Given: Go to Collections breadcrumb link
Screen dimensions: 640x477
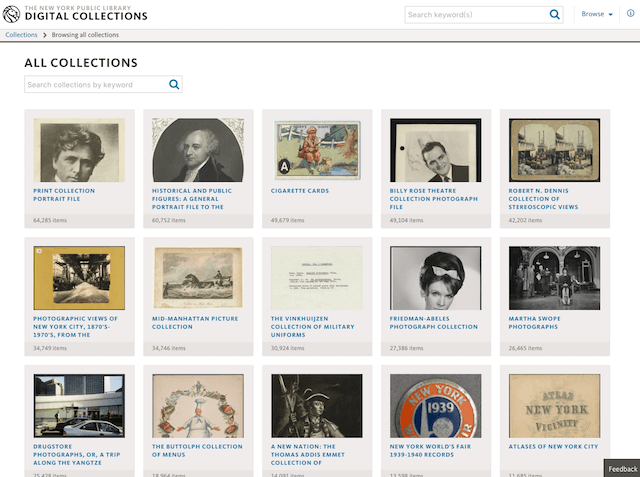Looking at the screenshot, I should pyautogui.click(x=21, y=35).
